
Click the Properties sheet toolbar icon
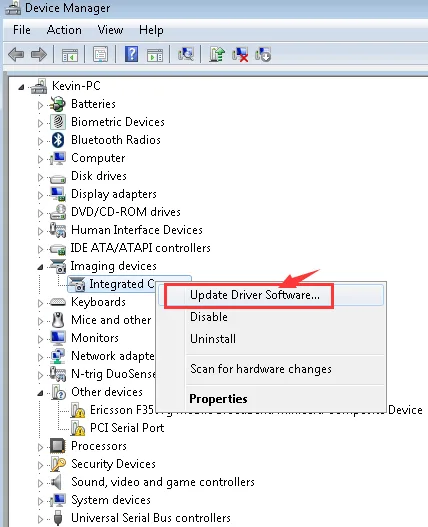[x=100, y=54]
